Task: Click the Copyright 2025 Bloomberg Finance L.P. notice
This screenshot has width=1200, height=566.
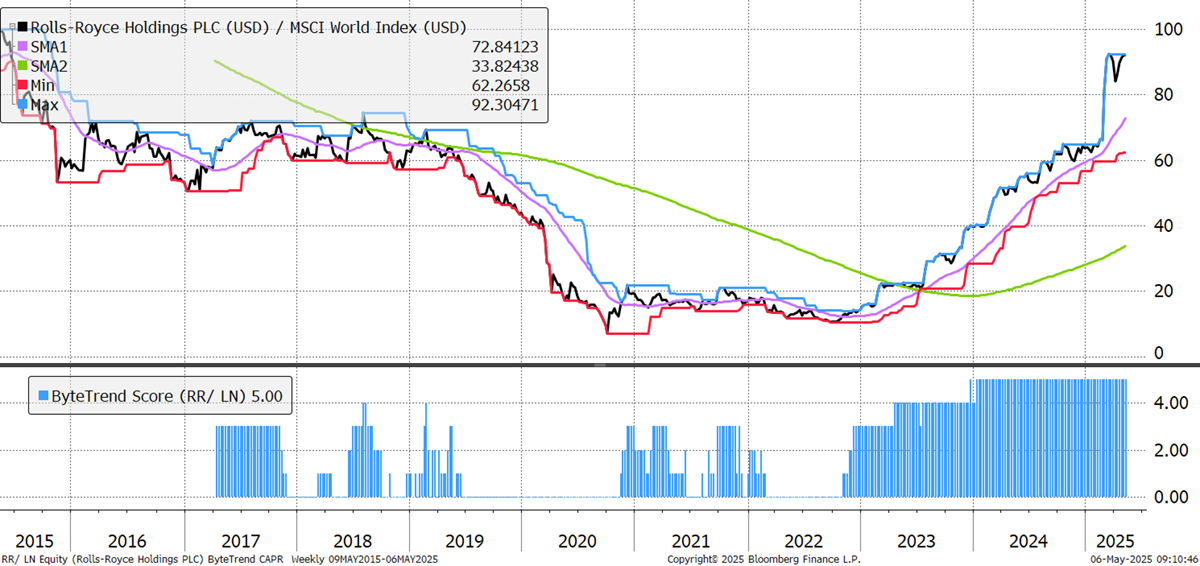Action: tap(763, 559)
